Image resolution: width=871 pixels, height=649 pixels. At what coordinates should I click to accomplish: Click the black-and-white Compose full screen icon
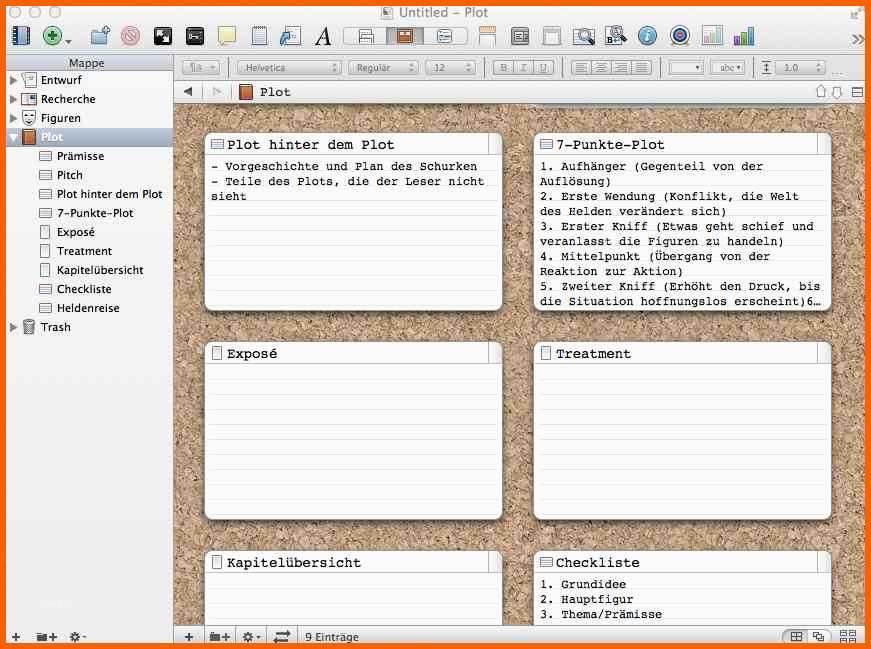163,37
